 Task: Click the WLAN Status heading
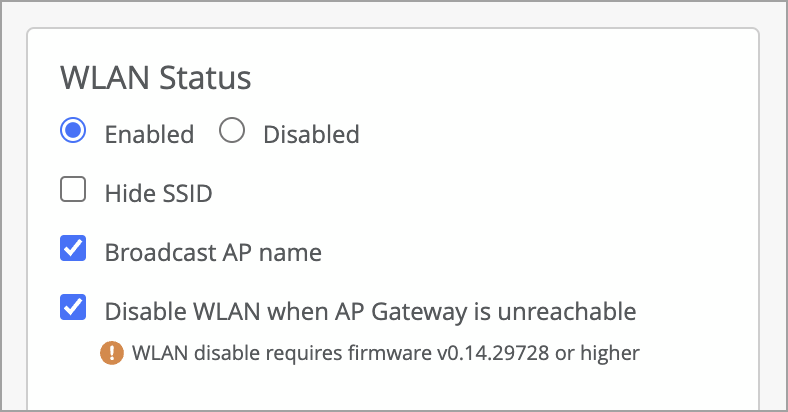pyautogui.click(x=155, y=77)
